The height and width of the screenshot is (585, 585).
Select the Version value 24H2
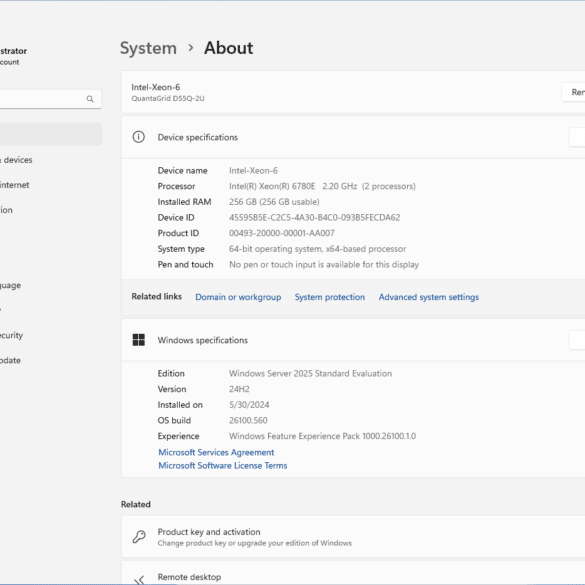pos(239,389)
